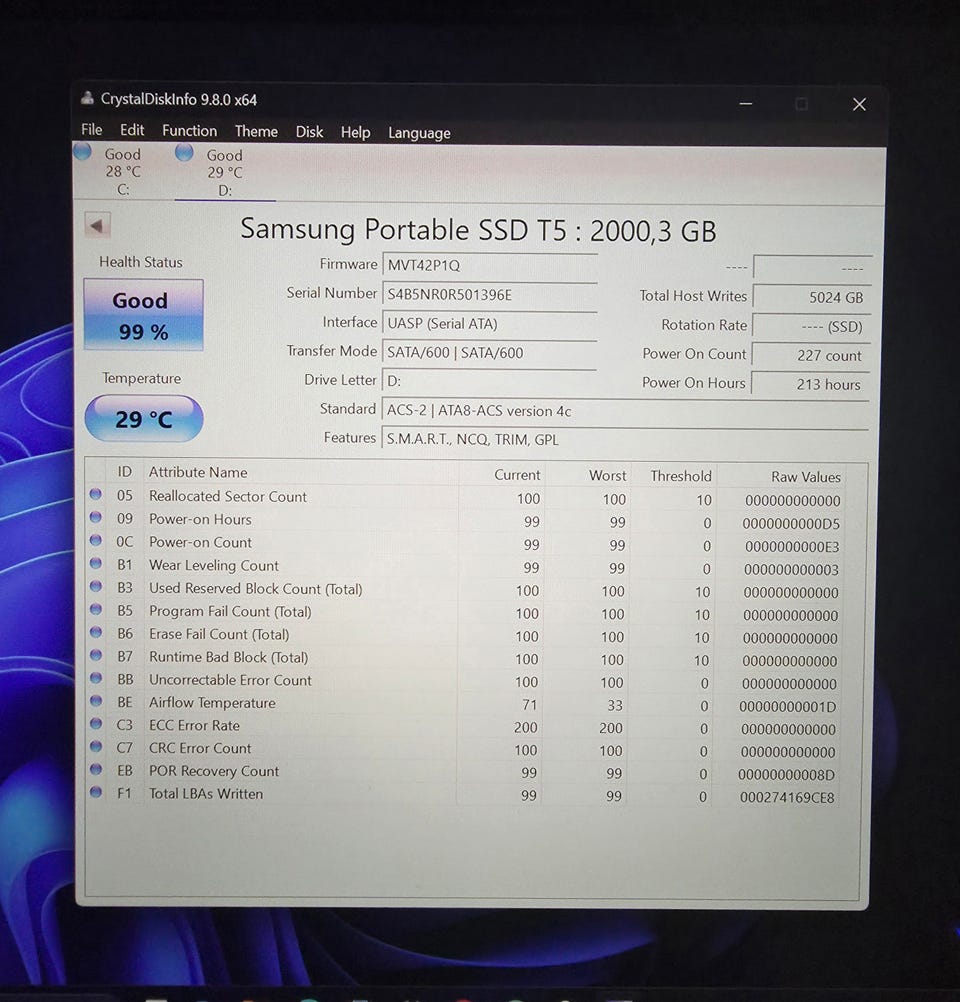Viewport: 960px width, 1002px height.
Task: Click the Current column header
Action: tap(517, 475)
